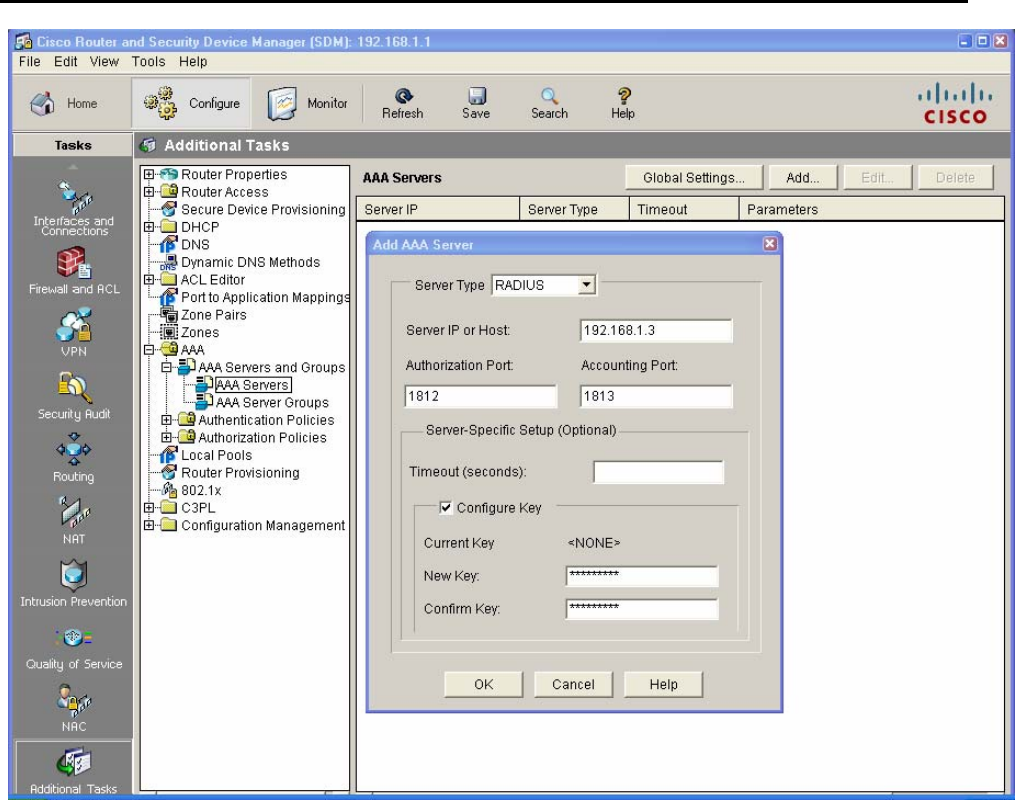Select Zones in the tree
Viewport: 1015px width, 800px height.
coord(200,333)
